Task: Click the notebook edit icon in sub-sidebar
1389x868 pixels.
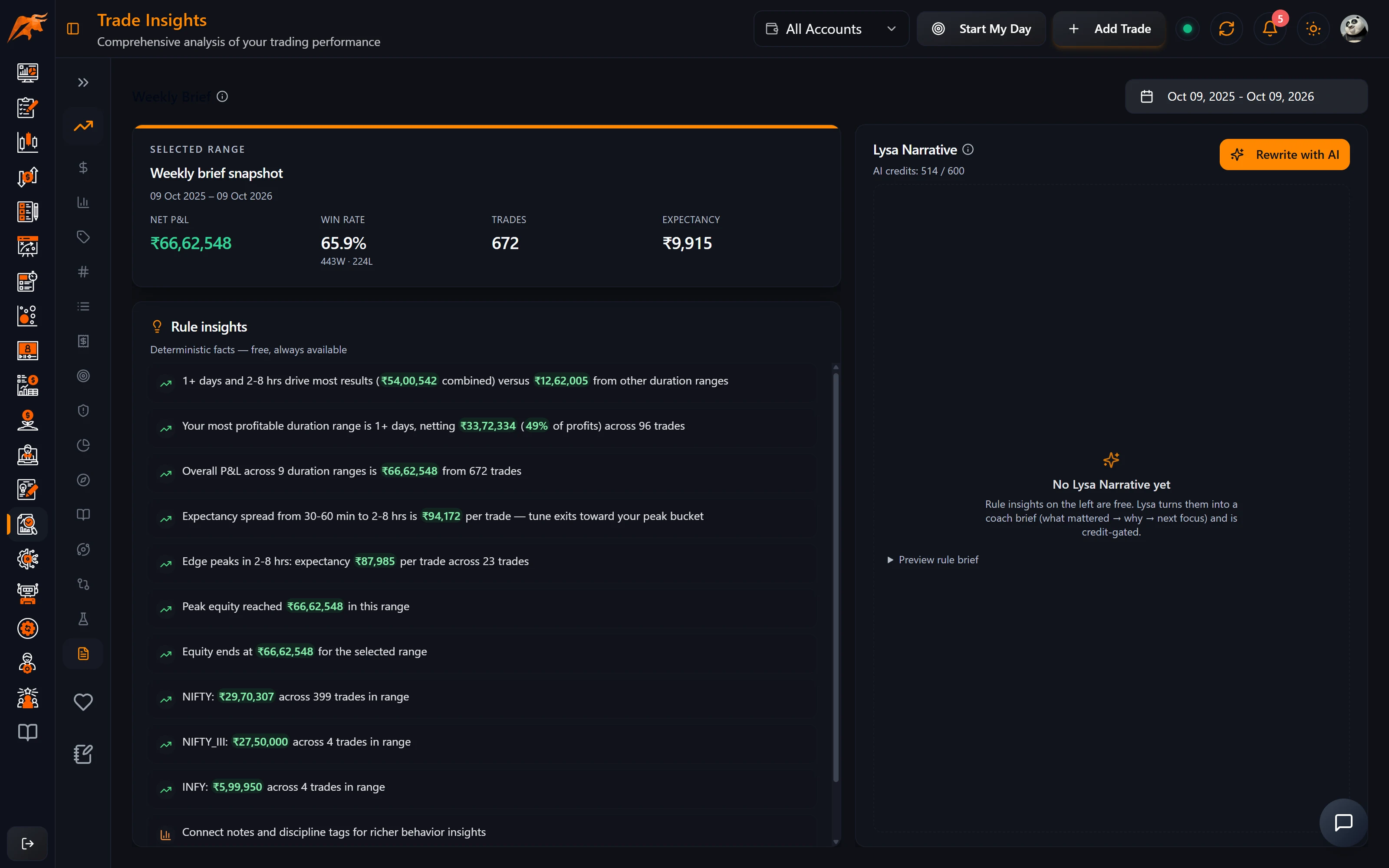Action: click(x=83, y=754)
